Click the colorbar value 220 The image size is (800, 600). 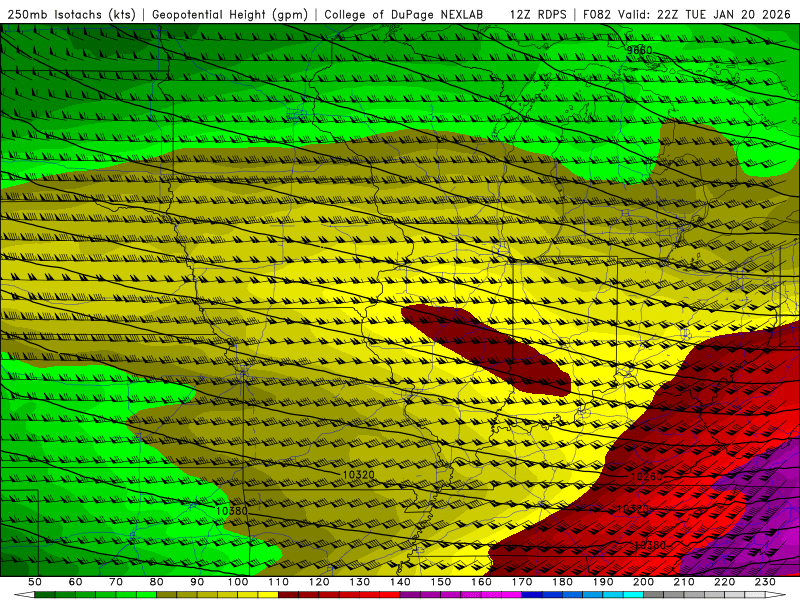(724, 582)
